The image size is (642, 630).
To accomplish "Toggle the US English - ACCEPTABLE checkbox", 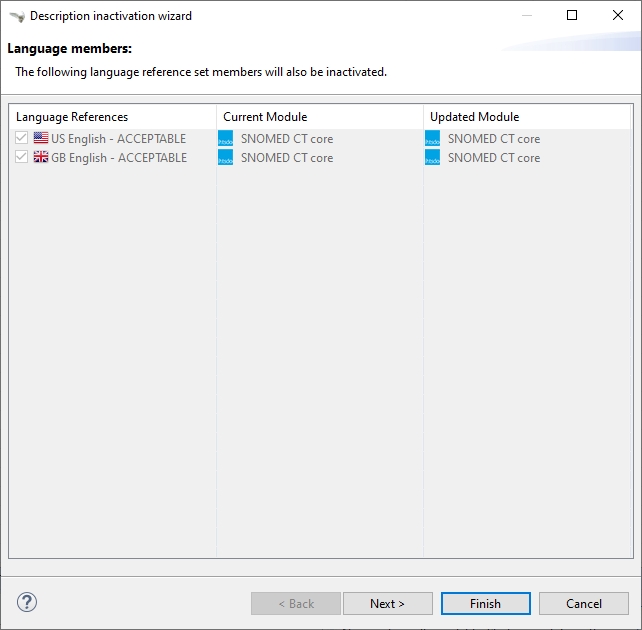I will [x=22, y=139].
